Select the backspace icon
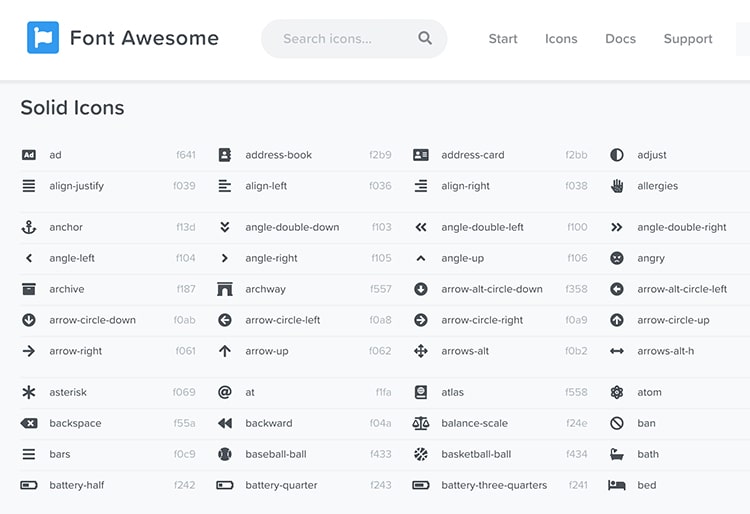 [x=29, y=423]
